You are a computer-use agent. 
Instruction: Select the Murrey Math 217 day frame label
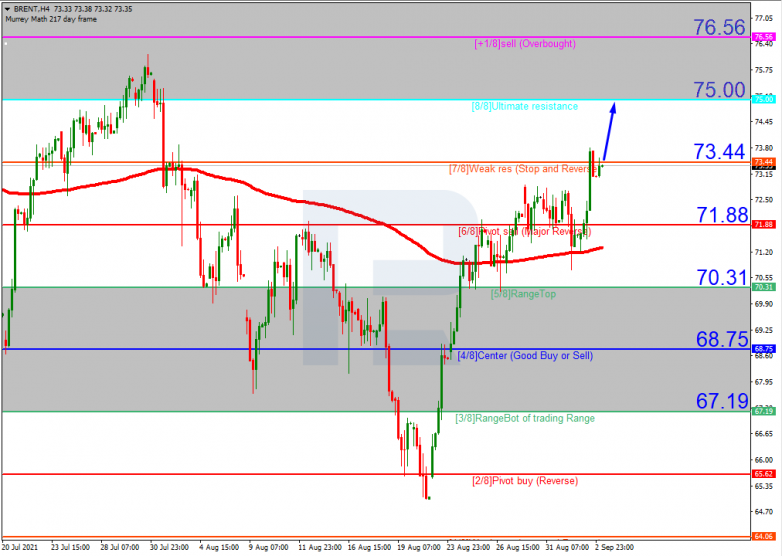pos(51,19)
